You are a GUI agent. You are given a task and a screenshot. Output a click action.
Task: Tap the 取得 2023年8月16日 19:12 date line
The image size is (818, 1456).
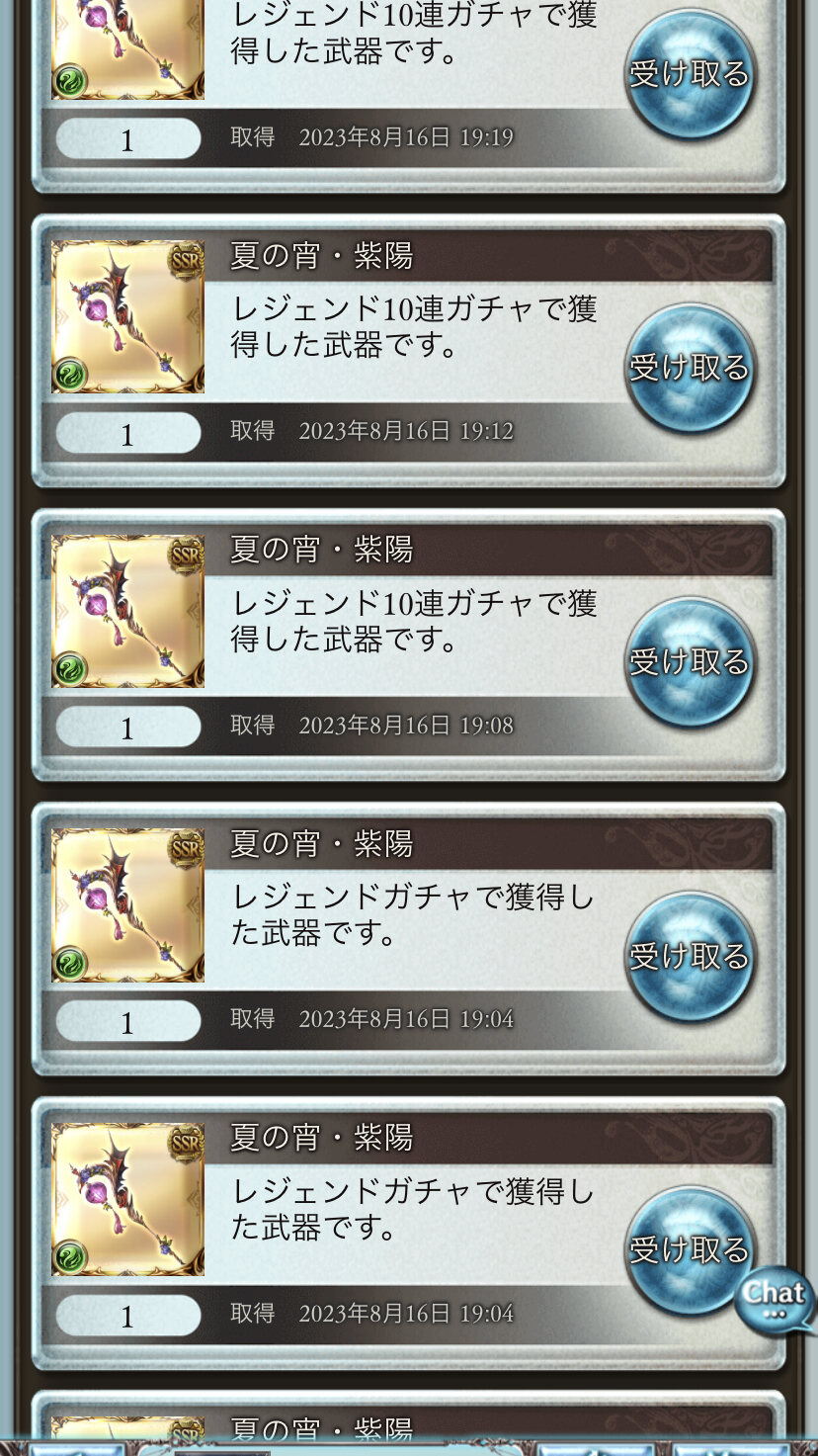pos(371,431)
